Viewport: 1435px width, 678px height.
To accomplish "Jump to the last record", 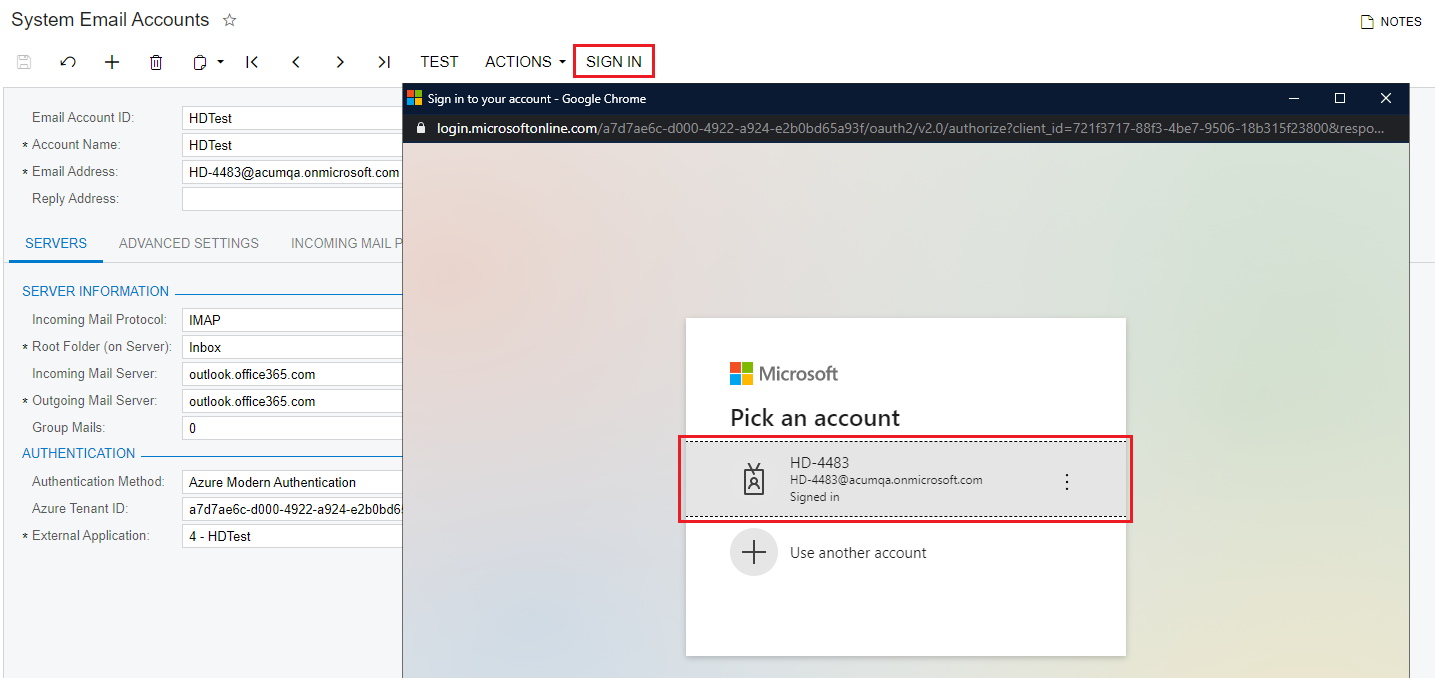I will tap(383, 61).
